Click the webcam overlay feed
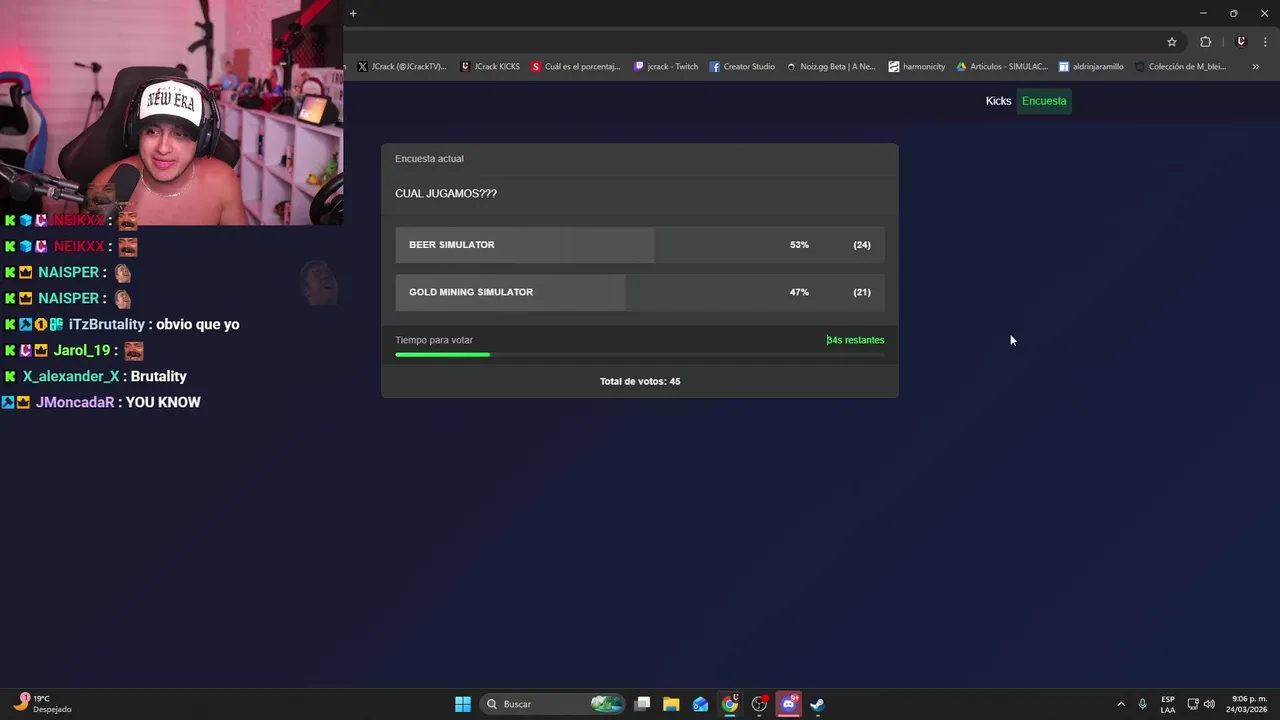Viewport: 1280px width, 720px height. pyautogui.click(x=171, y=112)
